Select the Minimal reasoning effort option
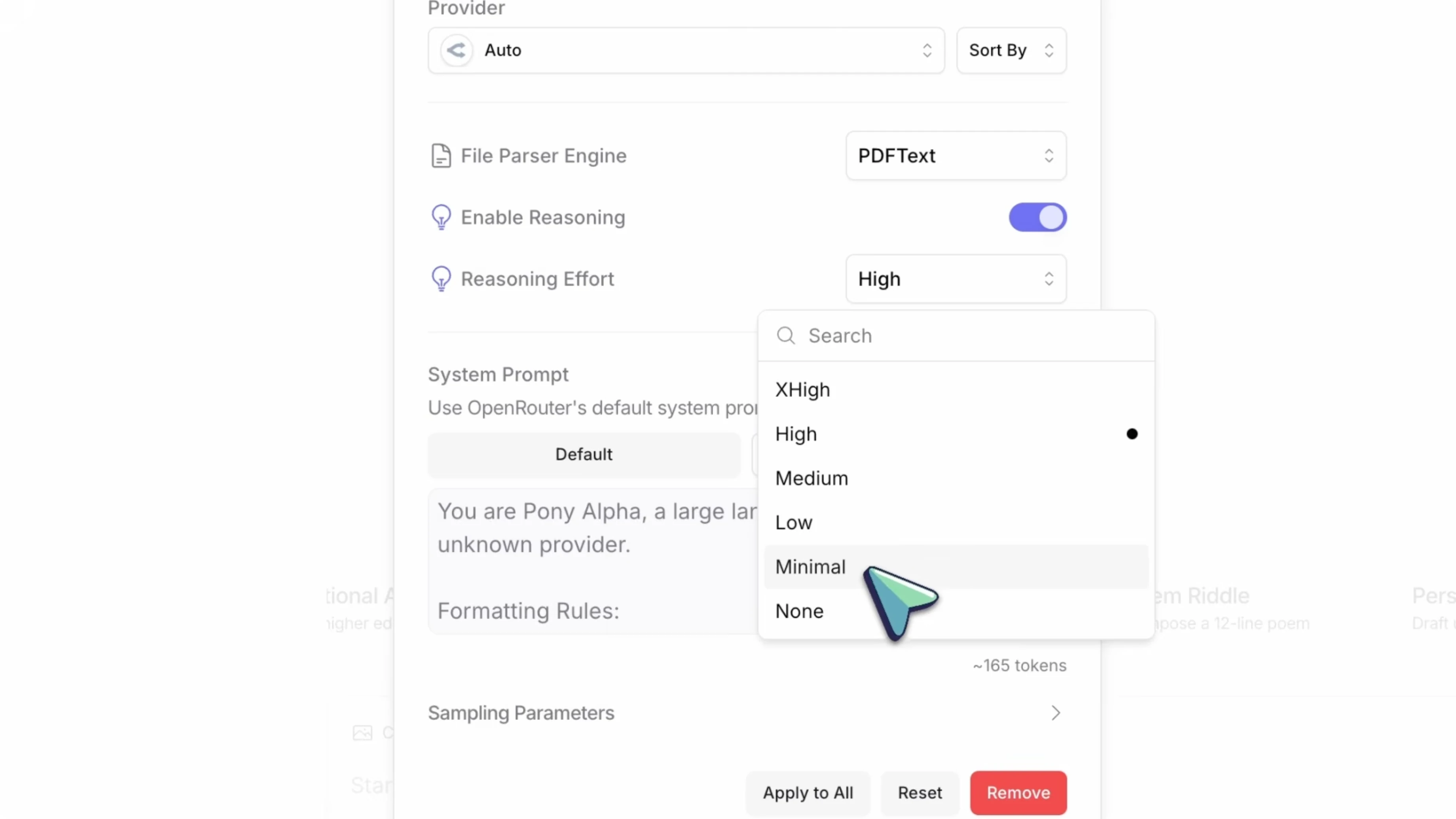Image resolution: width=1456 pixels, height=819 pixels. [x=811, y=567]
